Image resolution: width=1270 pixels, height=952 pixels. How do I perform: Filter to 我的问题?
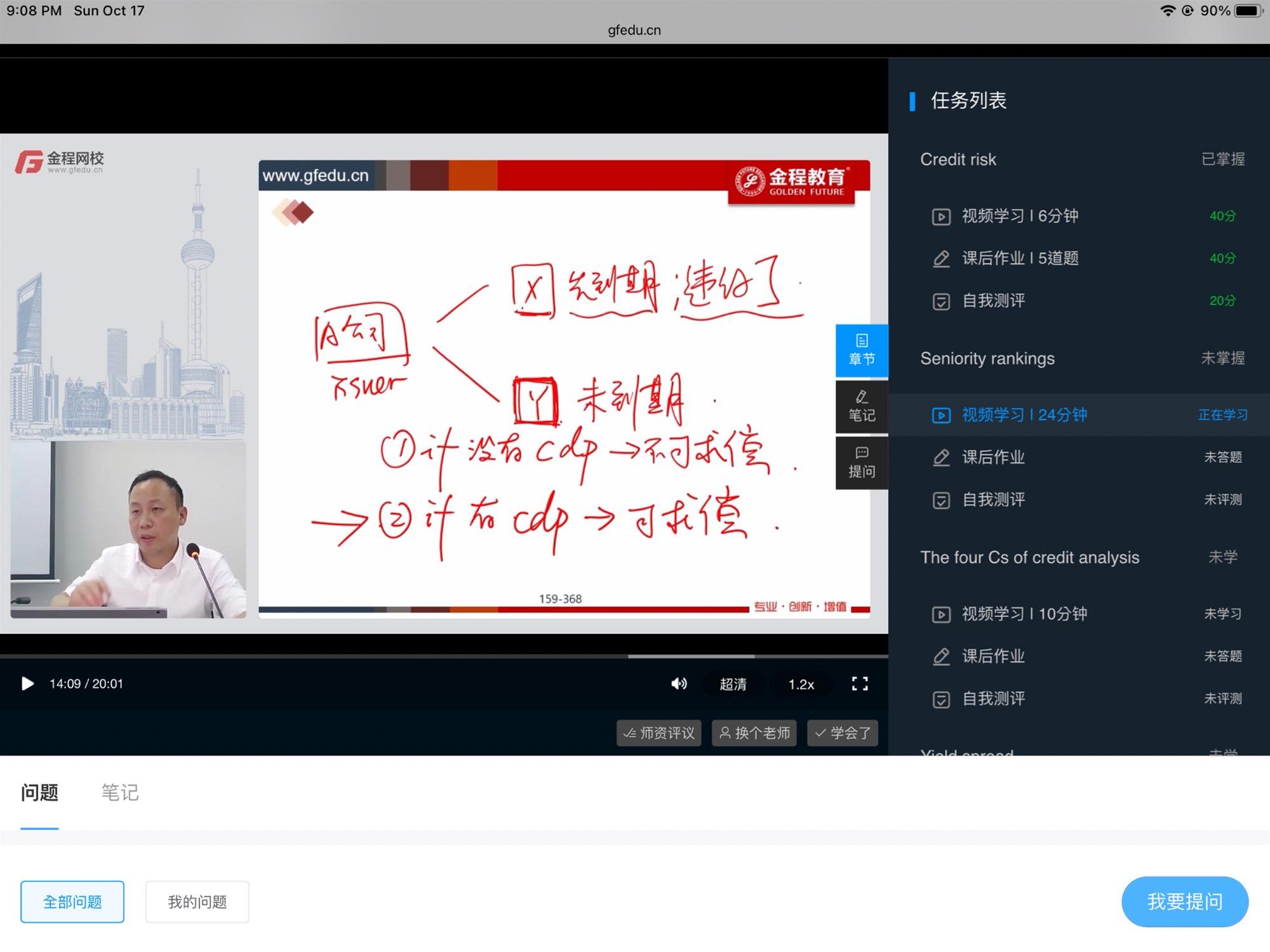click(197, 901)
